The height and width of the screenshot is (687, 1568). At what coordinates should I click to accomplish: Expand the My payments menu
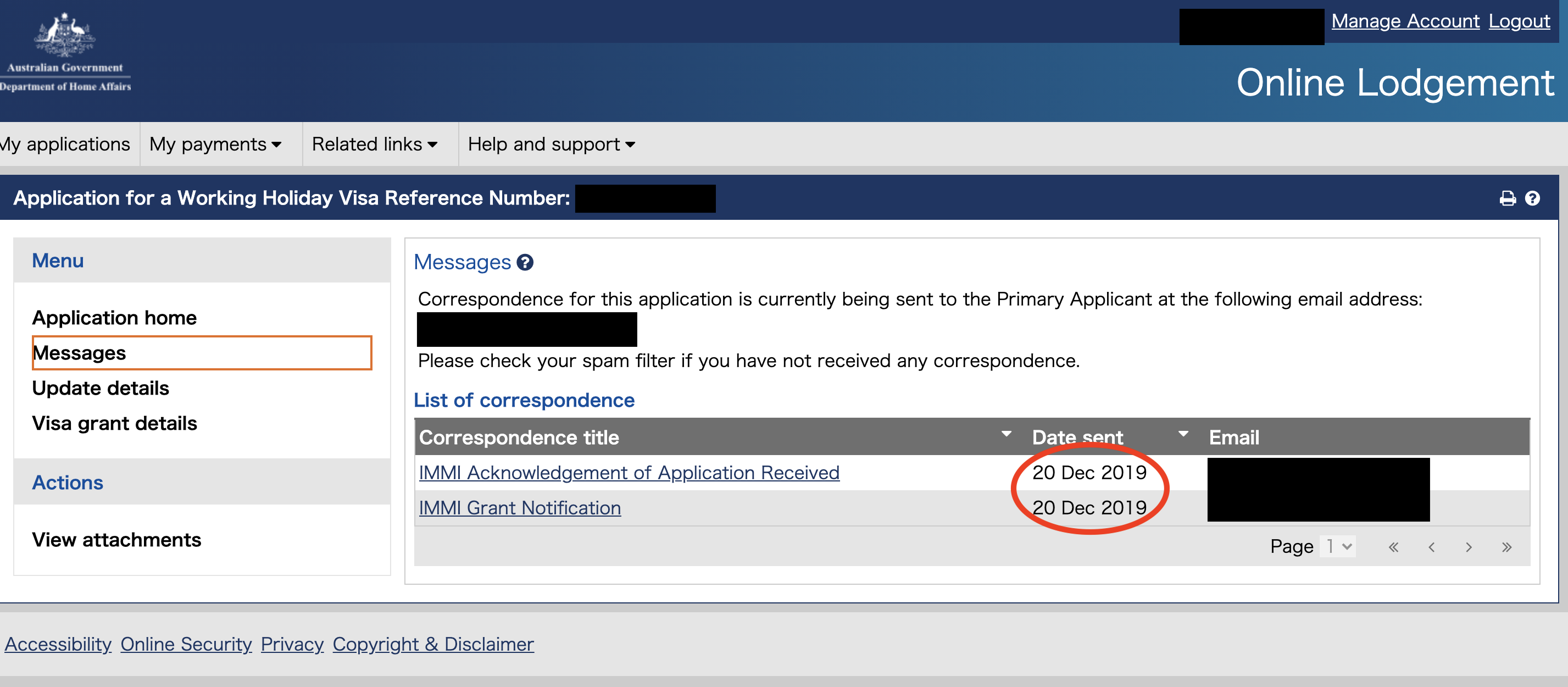point(215,145)
